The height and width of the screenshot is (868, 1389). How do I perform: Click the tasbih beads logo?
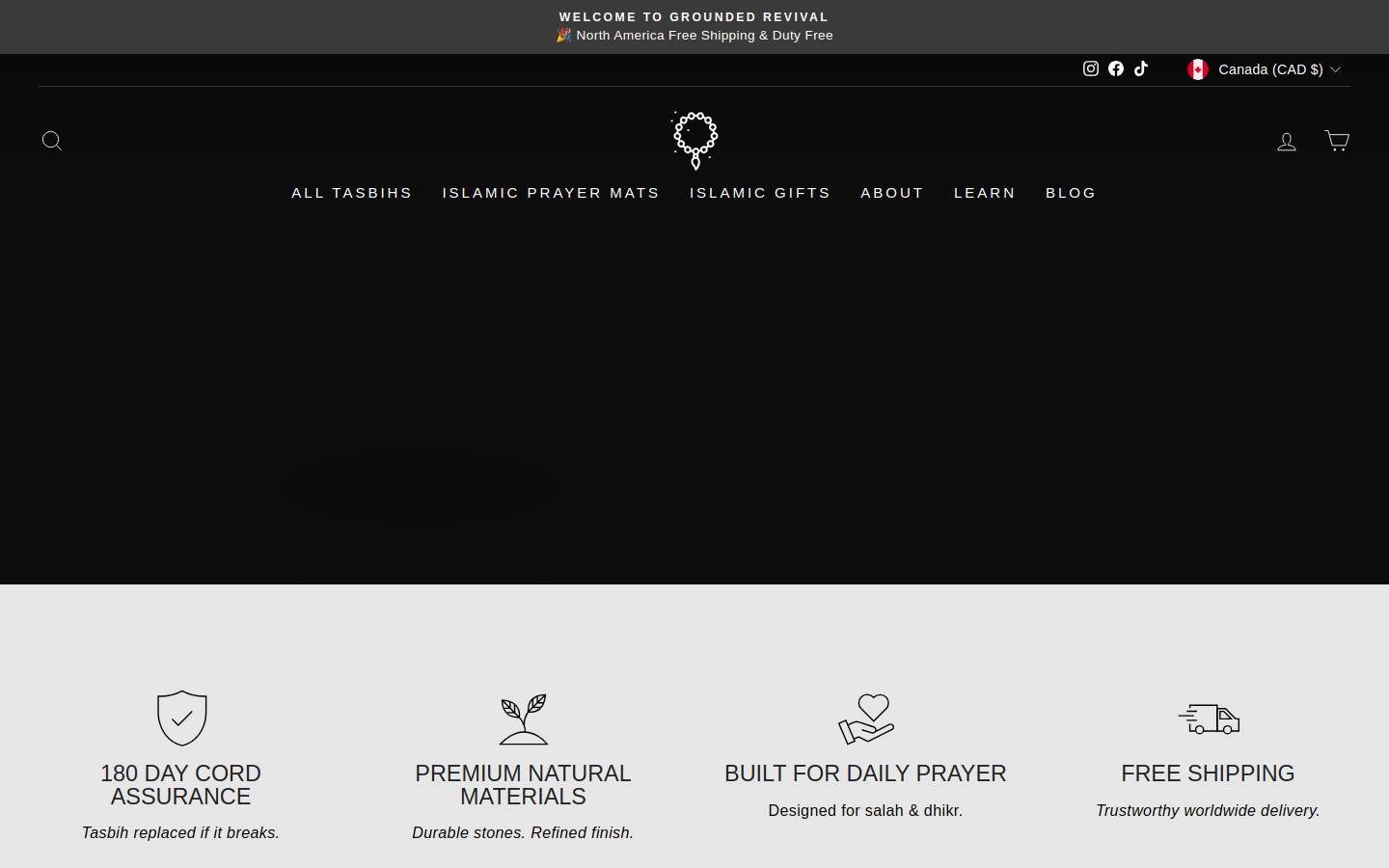point(694,141)
